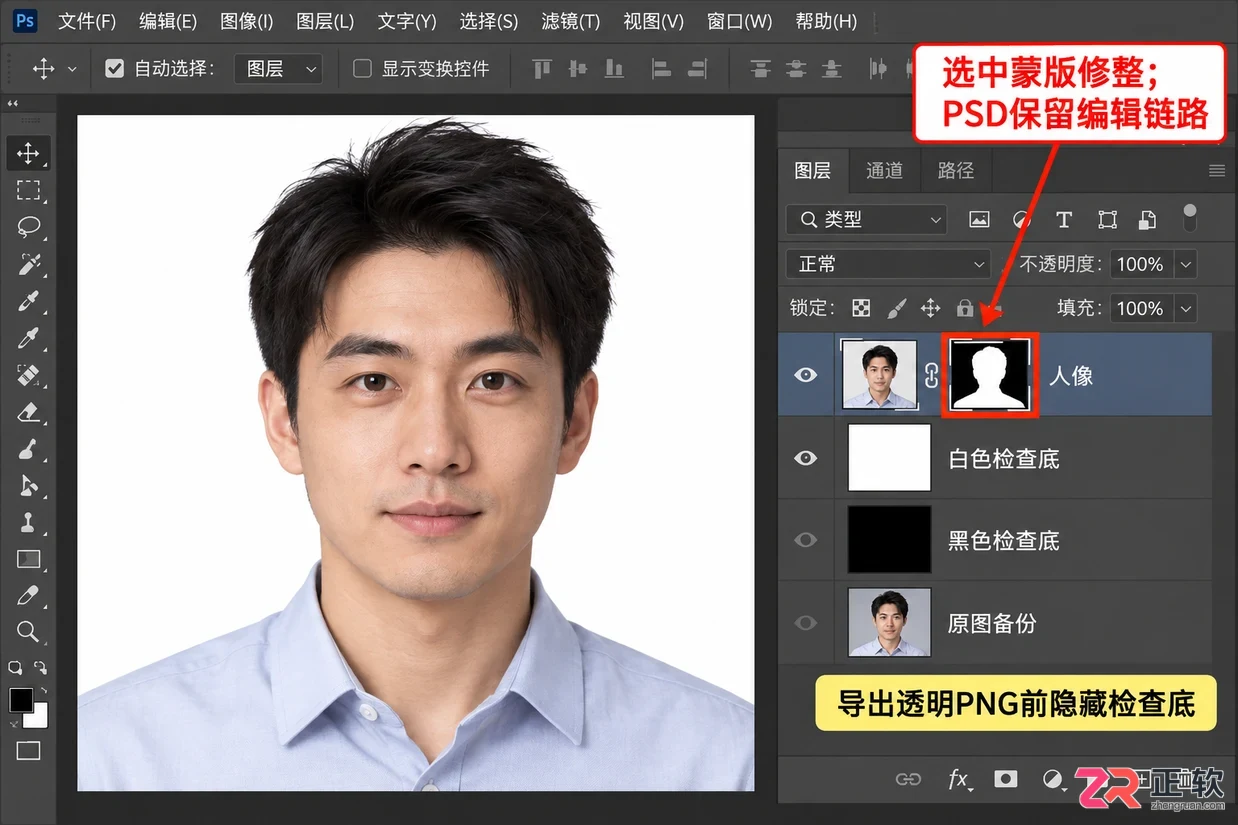Select the 白色检查底 layer name
This screenshot has height=825, width=1238.
tap(1003, 459)
